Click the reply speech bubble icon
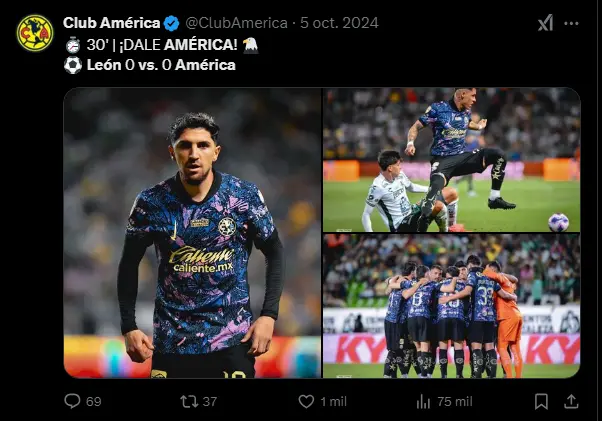Screen dimensions: 602x421 point(72,401)
